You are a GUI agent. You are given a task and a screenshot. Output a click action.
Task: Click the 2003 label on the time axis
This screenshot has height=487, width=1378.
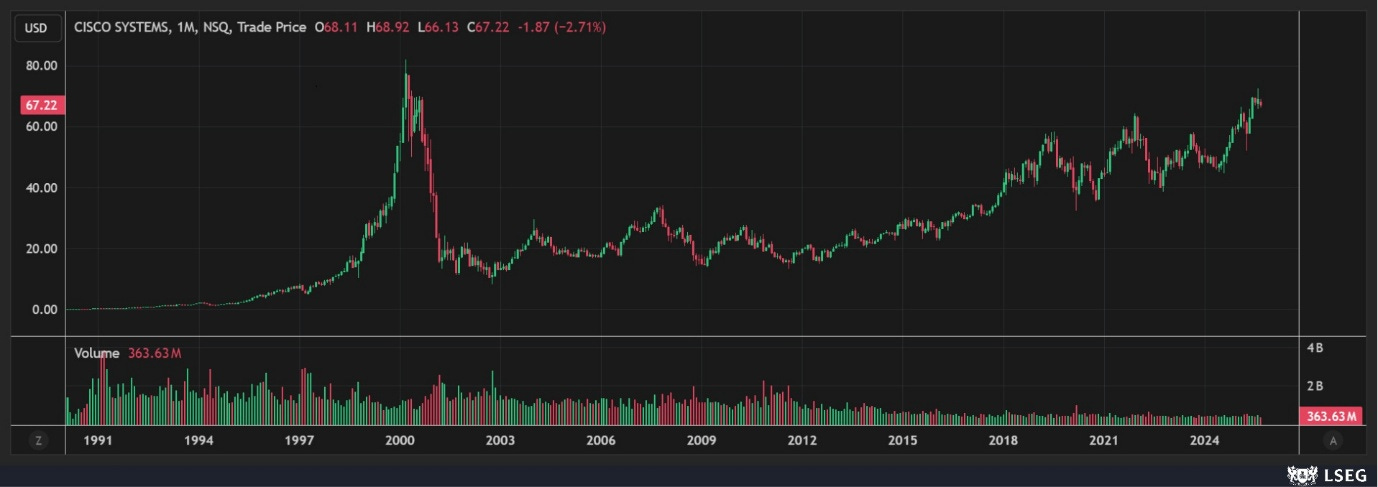pos(500,441)
